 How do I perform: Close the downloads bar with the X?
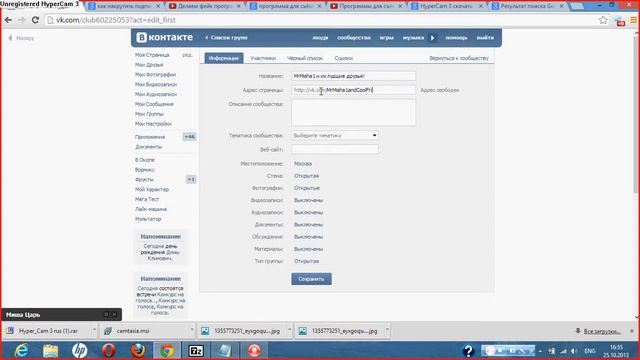631,331
